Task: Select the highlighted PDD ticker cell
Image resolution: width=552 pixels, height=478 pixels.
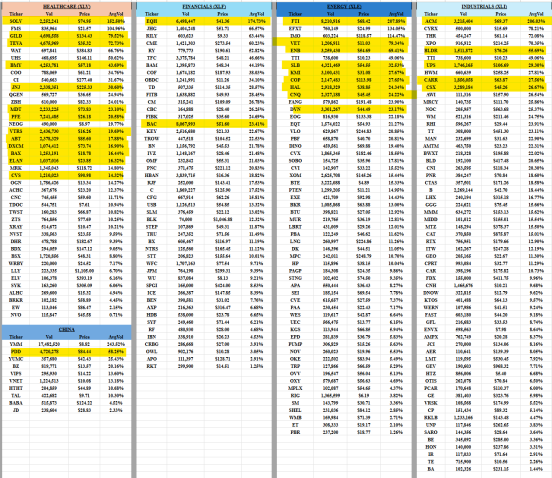Action: tap(16, 352)
